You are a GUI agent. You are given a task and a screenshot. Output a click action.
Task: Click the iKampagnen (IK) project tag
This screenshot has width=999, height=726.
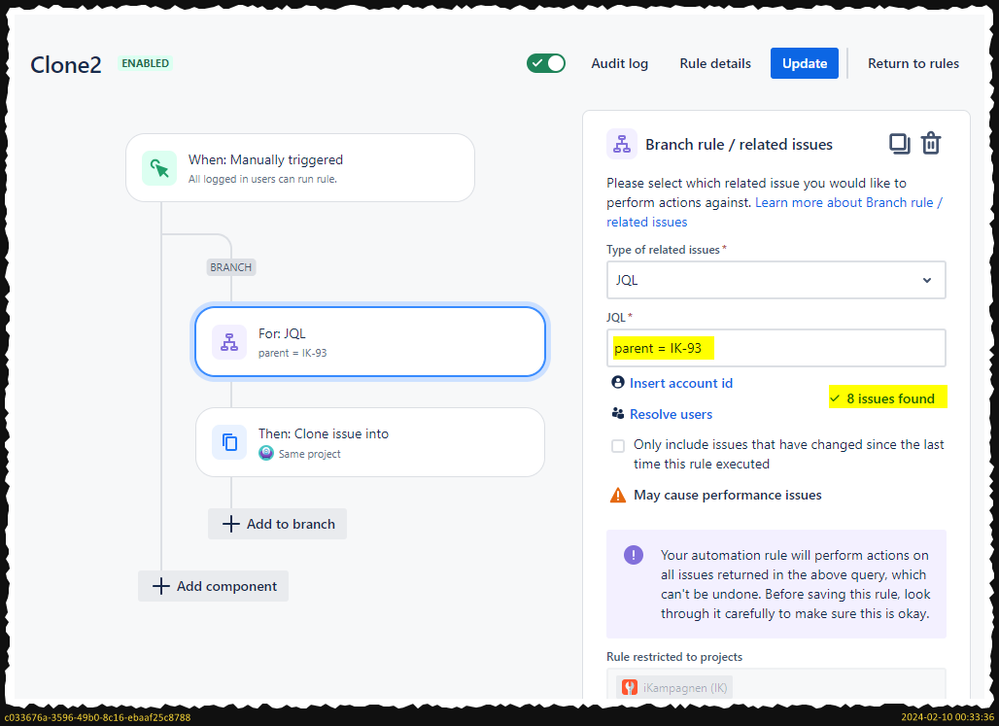(x=674, y=688)
